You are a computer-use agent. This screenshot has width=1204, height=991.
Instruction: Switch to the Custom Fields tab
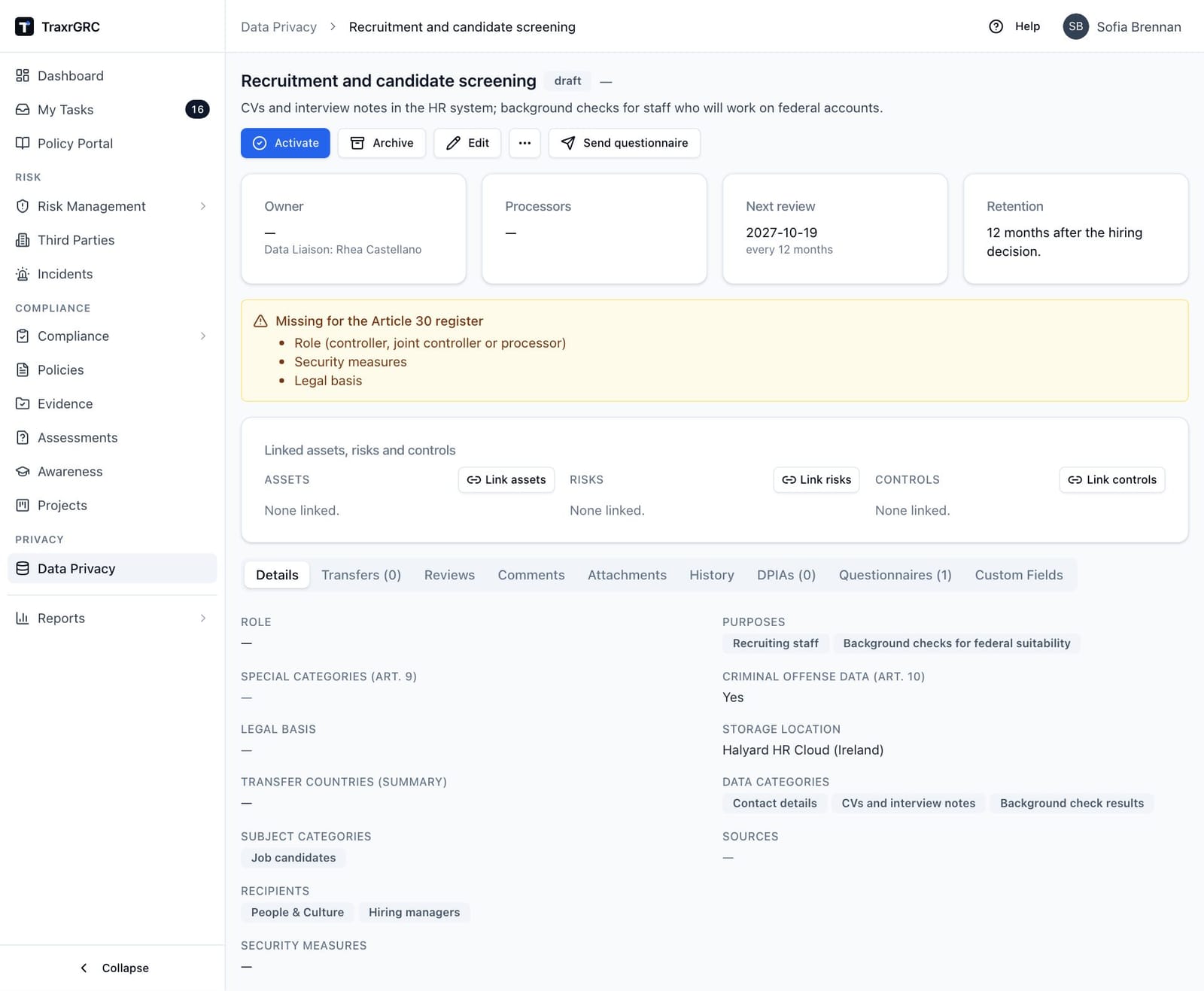(x=1019, y=575)
